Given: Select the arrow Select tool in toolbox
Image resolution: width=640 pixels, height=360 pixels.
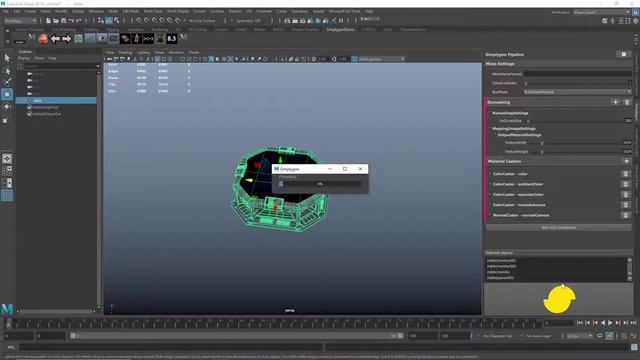Looking at the screenshot, I should 7,58.
